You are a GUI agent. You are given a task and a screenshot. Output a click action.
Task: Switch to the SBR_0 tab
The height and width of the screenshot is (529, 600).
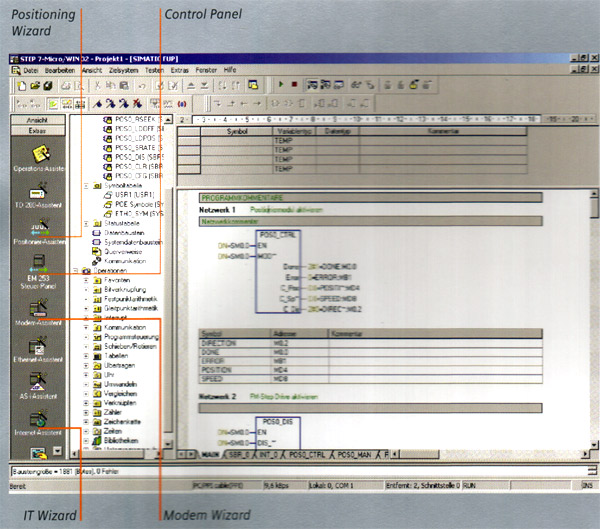(x=238, y=455)
